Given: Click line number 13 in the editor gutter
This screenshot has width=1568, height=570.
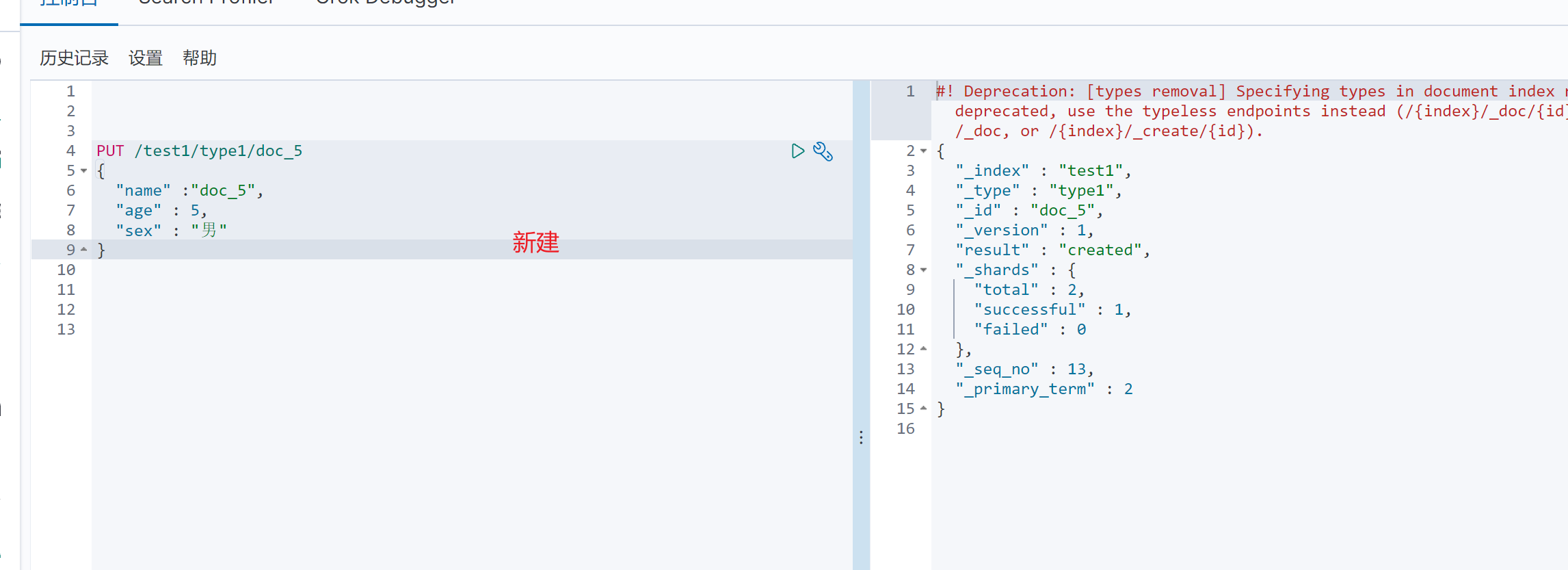Looking at the screenshot, I should [x=66, y=330].
